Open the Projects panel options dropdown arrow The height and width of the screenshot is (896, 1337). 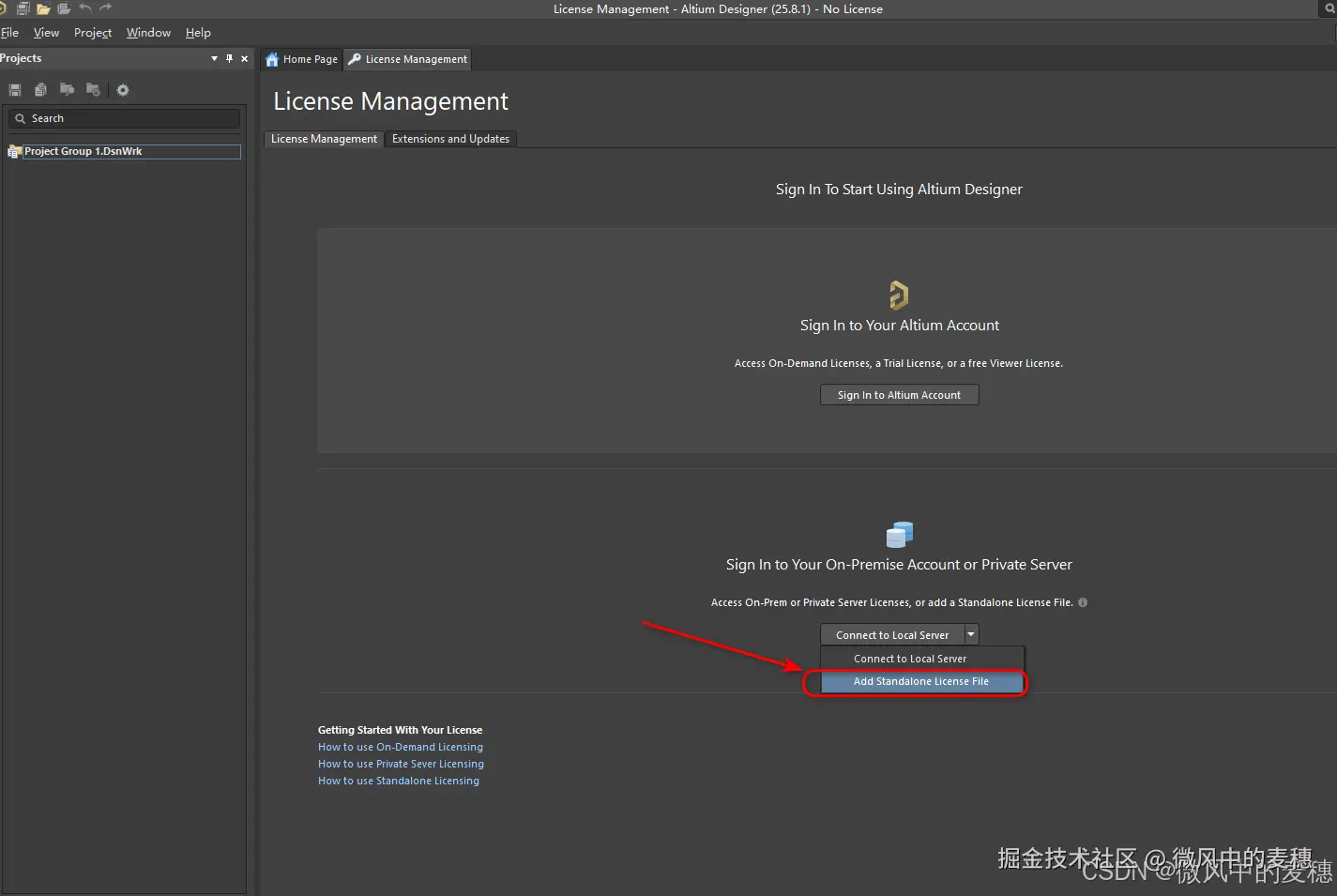tap(214, 58)
